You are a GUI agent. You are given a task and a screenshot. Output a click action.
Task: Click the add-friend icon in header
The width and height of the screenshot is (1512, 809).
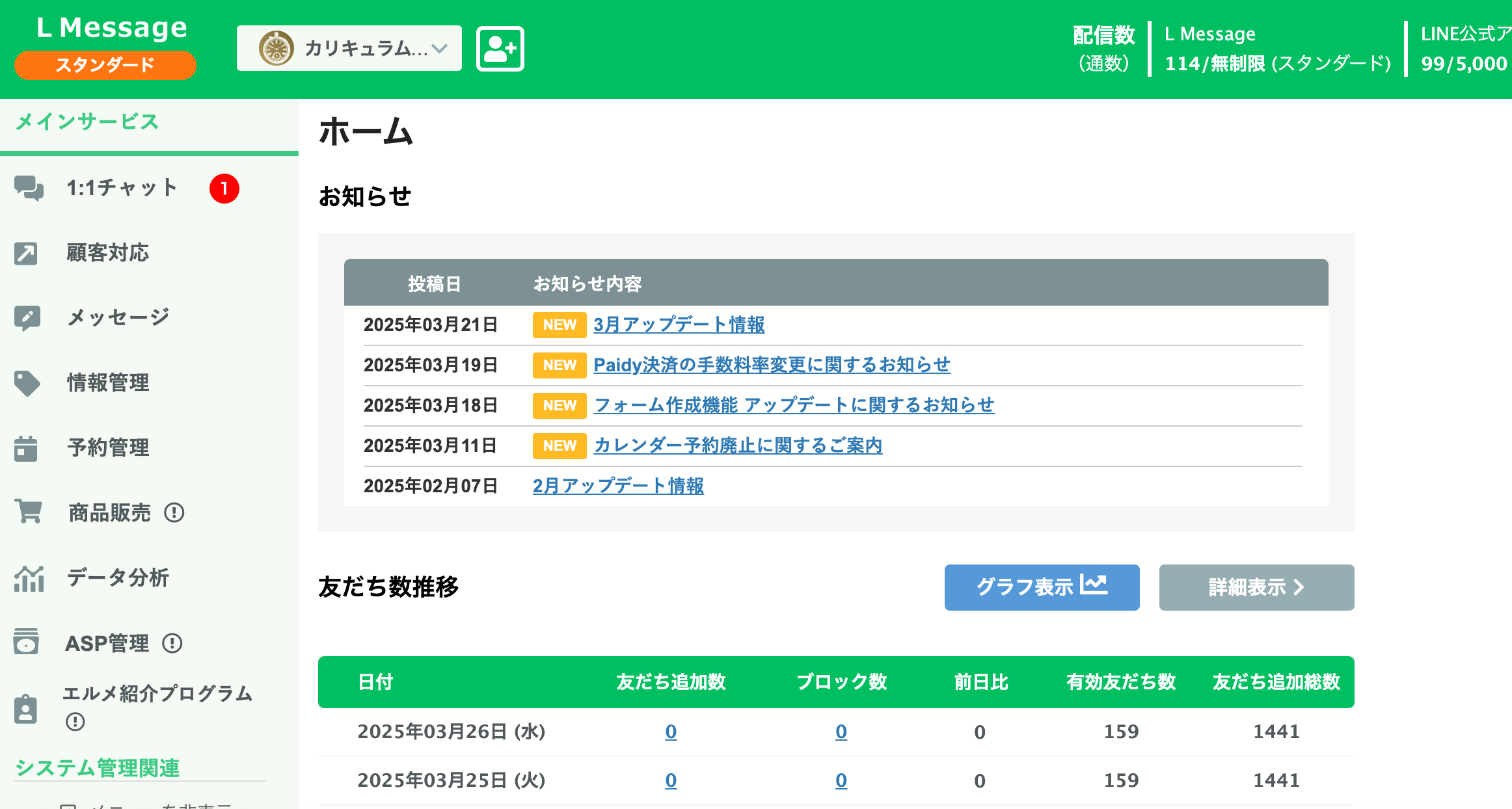point(500,48)
